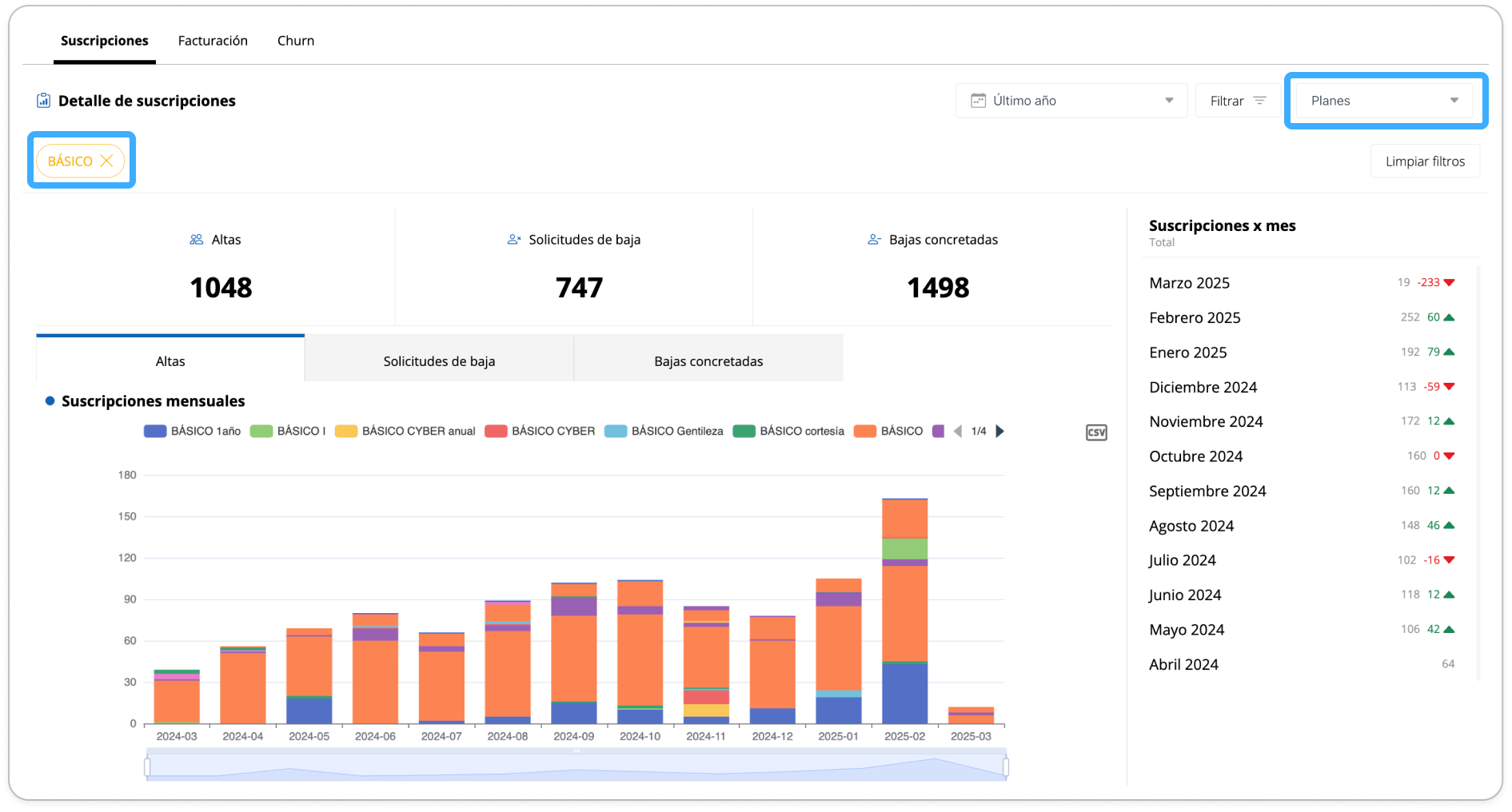The width and height of the screenshot is (1512, 812).
Task: Open the Facturación tab
Action: coord(213,41)
